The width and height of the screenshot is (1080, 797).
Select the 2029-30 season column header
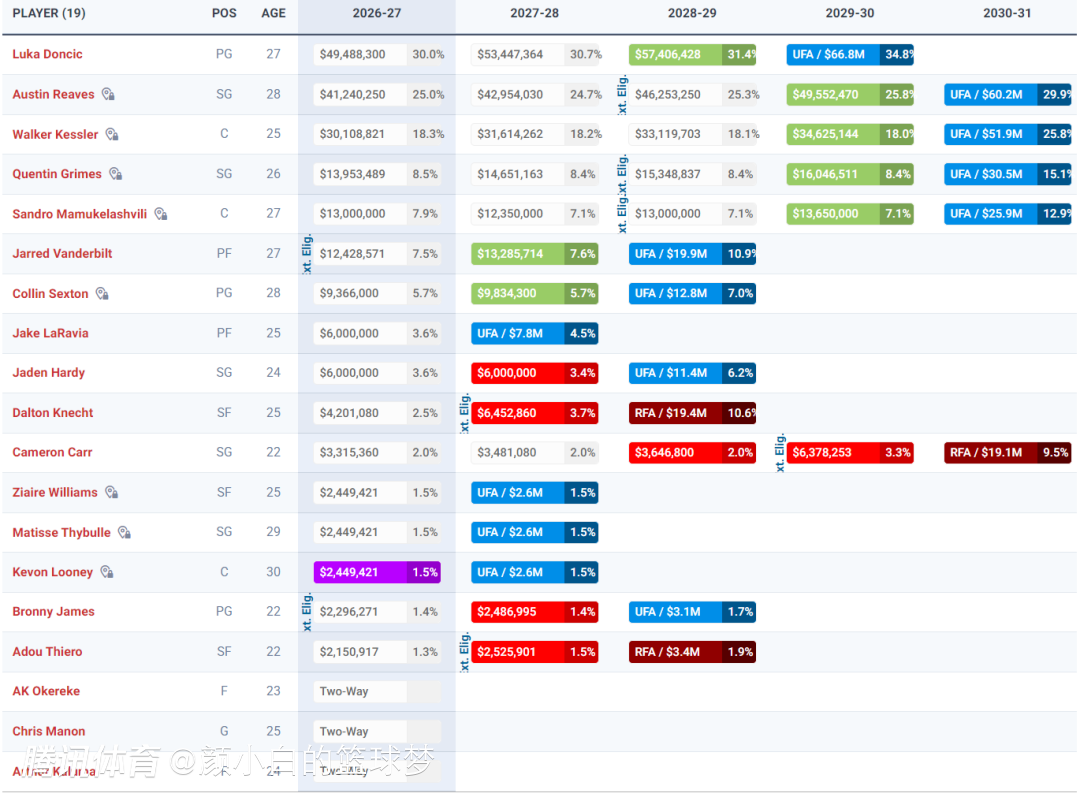click(x=850, y=13)
